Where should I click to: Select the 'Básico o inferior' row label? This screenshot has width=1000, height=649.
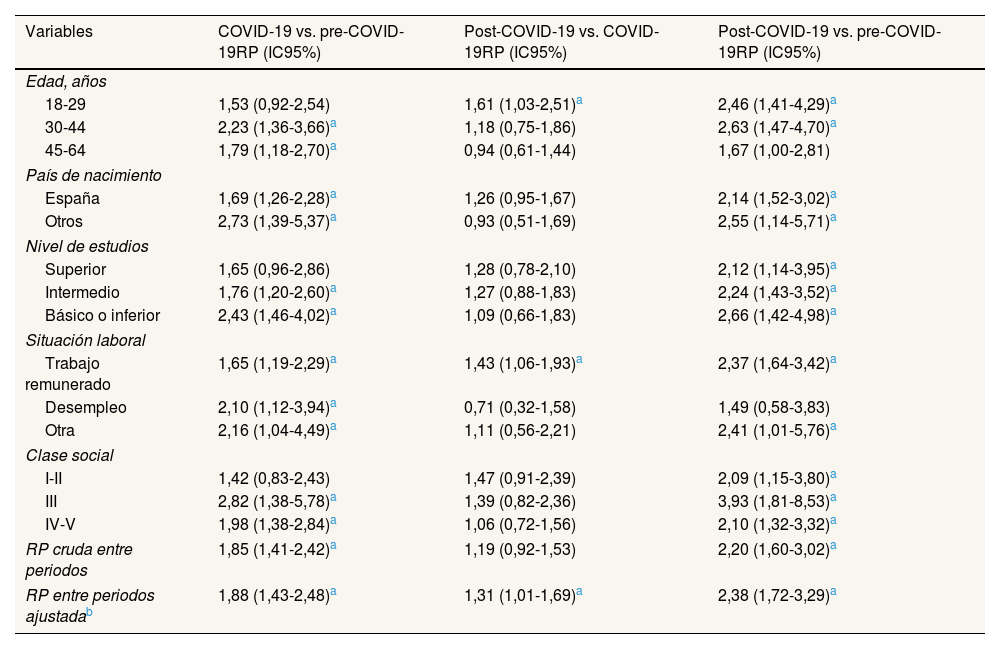102,316
